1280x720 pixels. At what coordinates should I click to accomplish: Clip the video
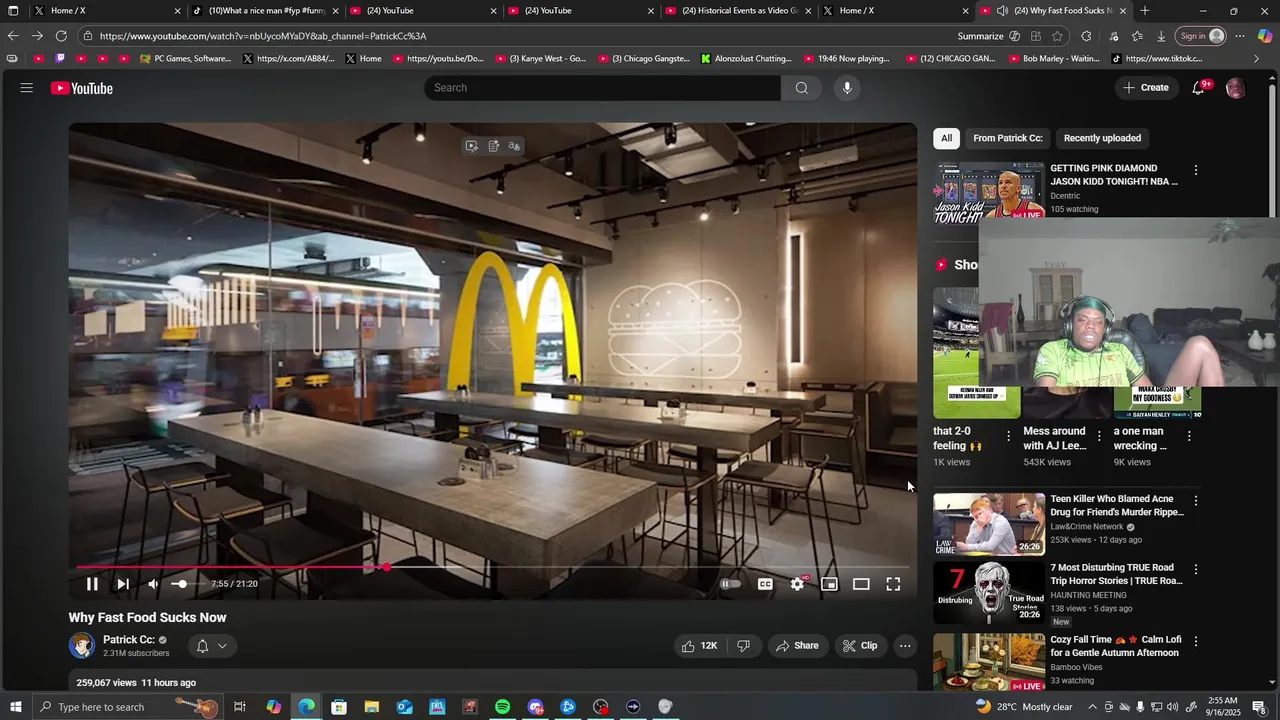tap(860, 646)
